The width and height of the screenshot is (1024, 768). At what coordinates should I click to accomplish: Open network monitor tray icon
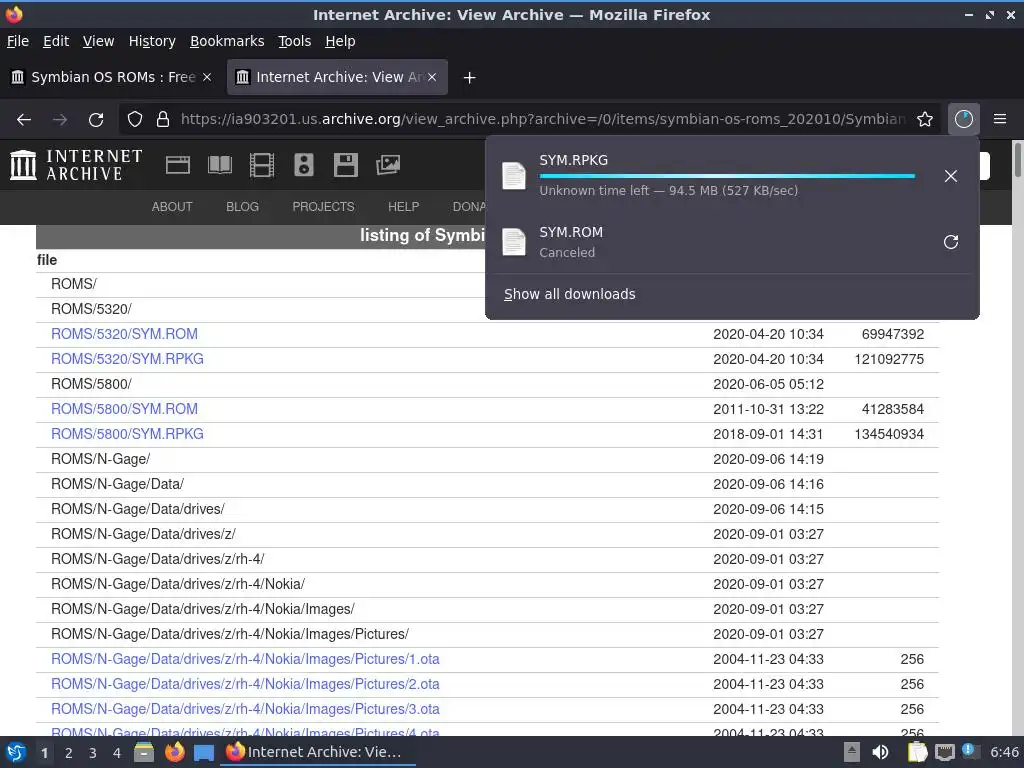pos(944,752)
